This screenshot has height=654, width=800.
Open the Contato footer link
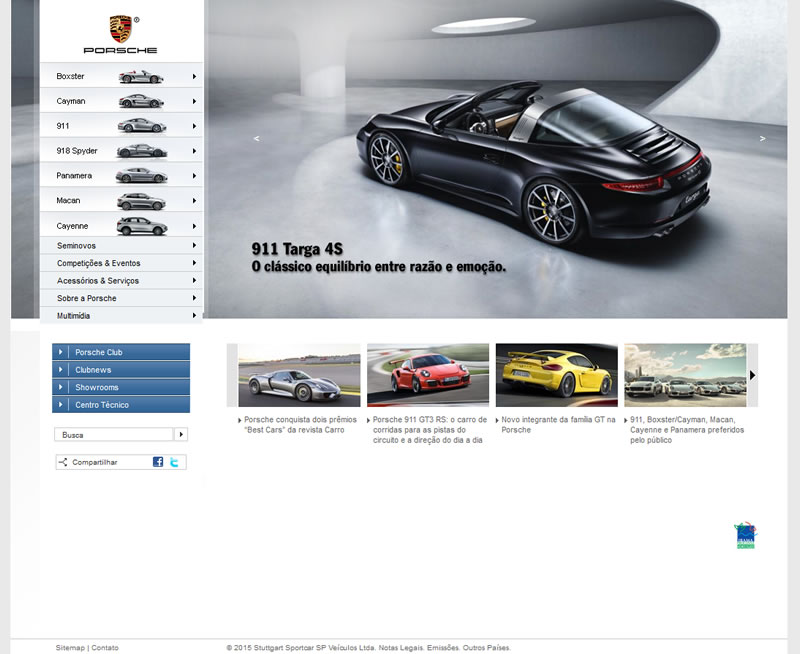click(105, 647)
